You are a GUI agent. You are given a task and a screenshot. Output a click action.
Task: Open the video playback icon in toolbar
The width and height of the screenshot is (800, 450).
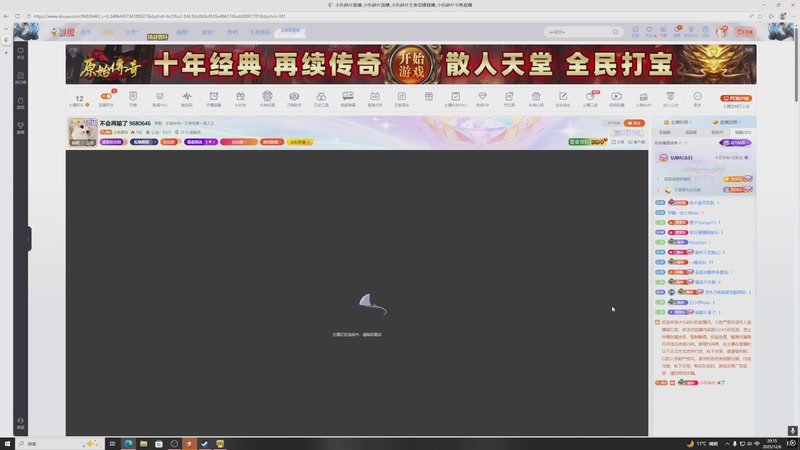[617, 96]
